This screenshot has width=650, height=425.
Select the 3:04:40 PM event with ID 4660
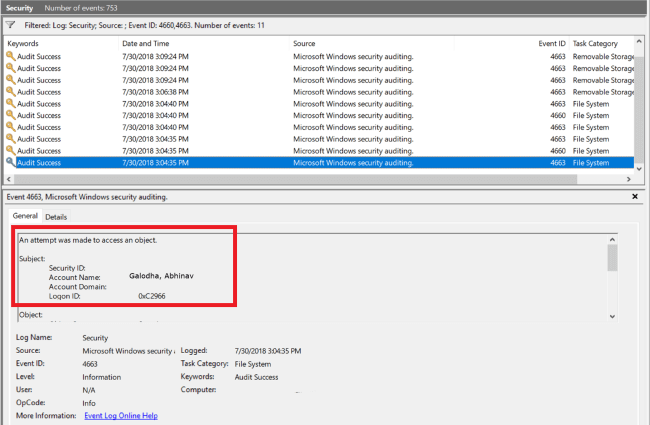pos(319,115)
